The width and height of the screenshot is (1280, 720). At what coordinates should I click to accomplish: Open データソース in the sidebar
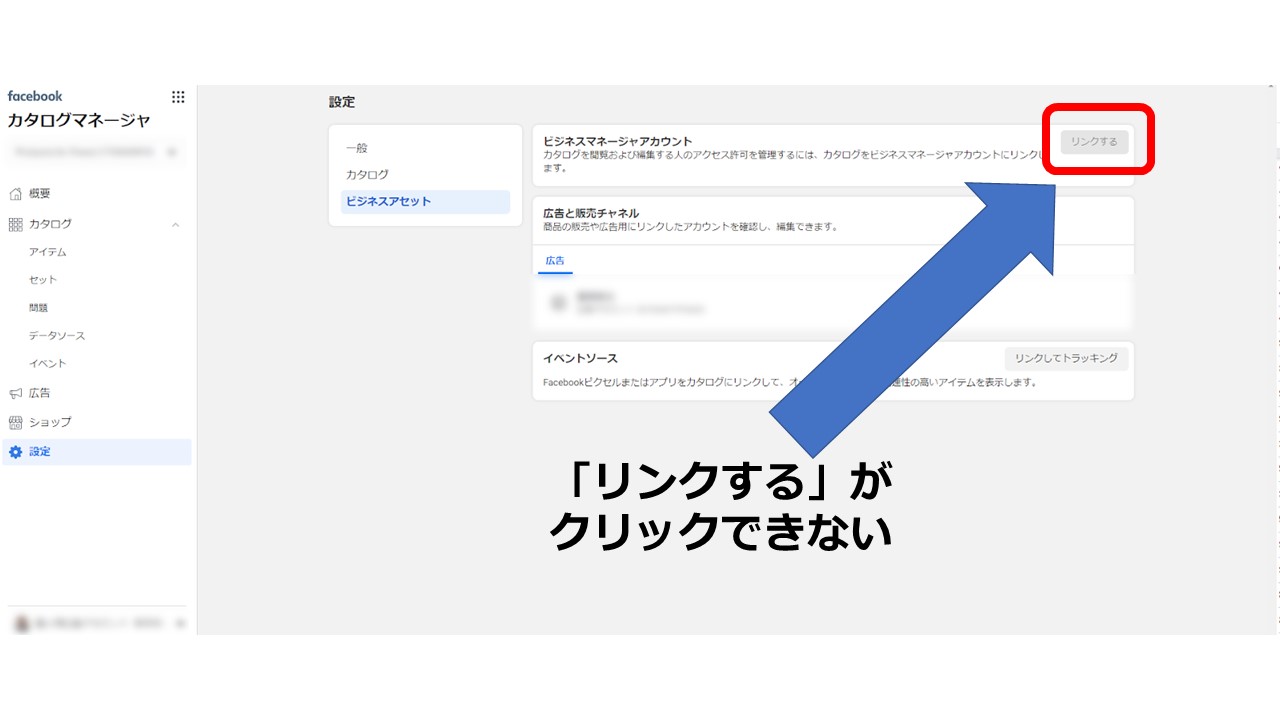coord(57,336)
